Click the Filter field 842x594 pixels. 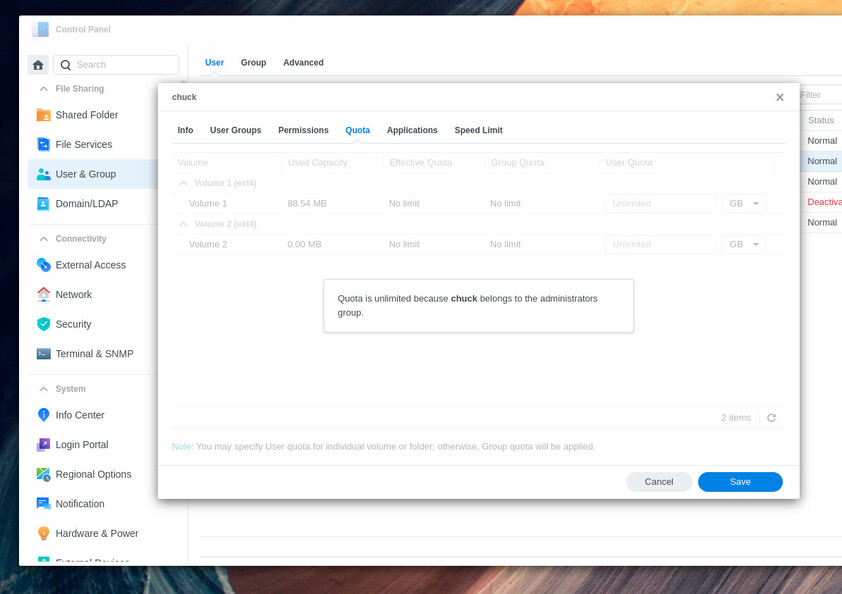tap(821, 95)
